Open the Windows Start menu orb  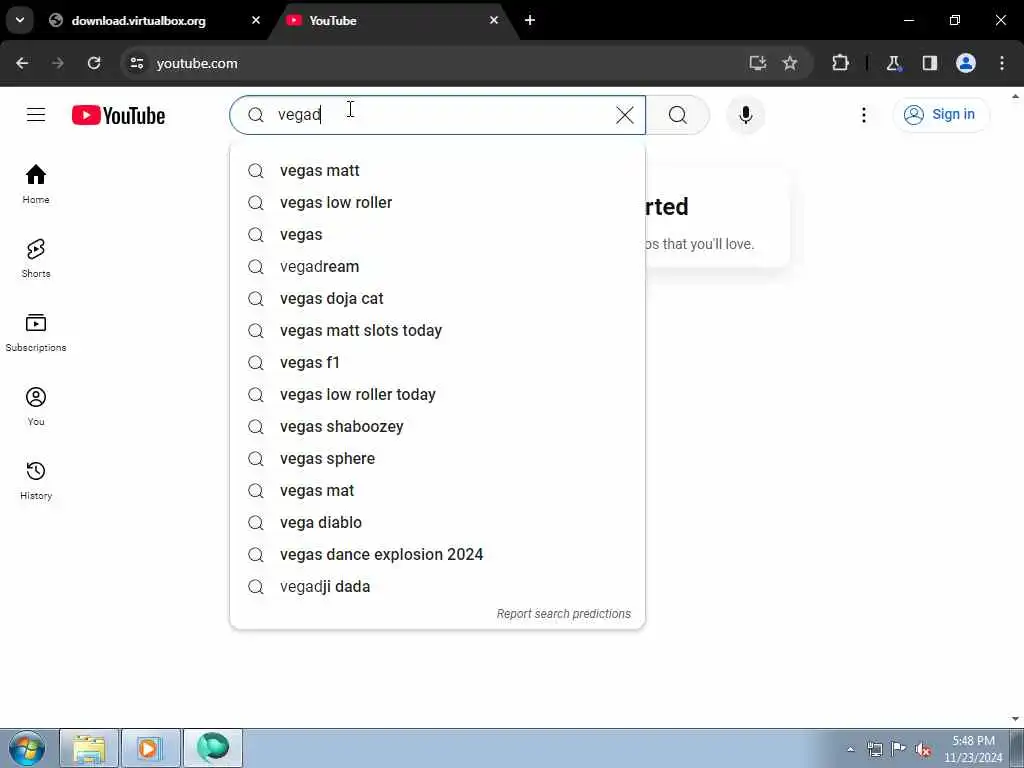coord(27,748)
